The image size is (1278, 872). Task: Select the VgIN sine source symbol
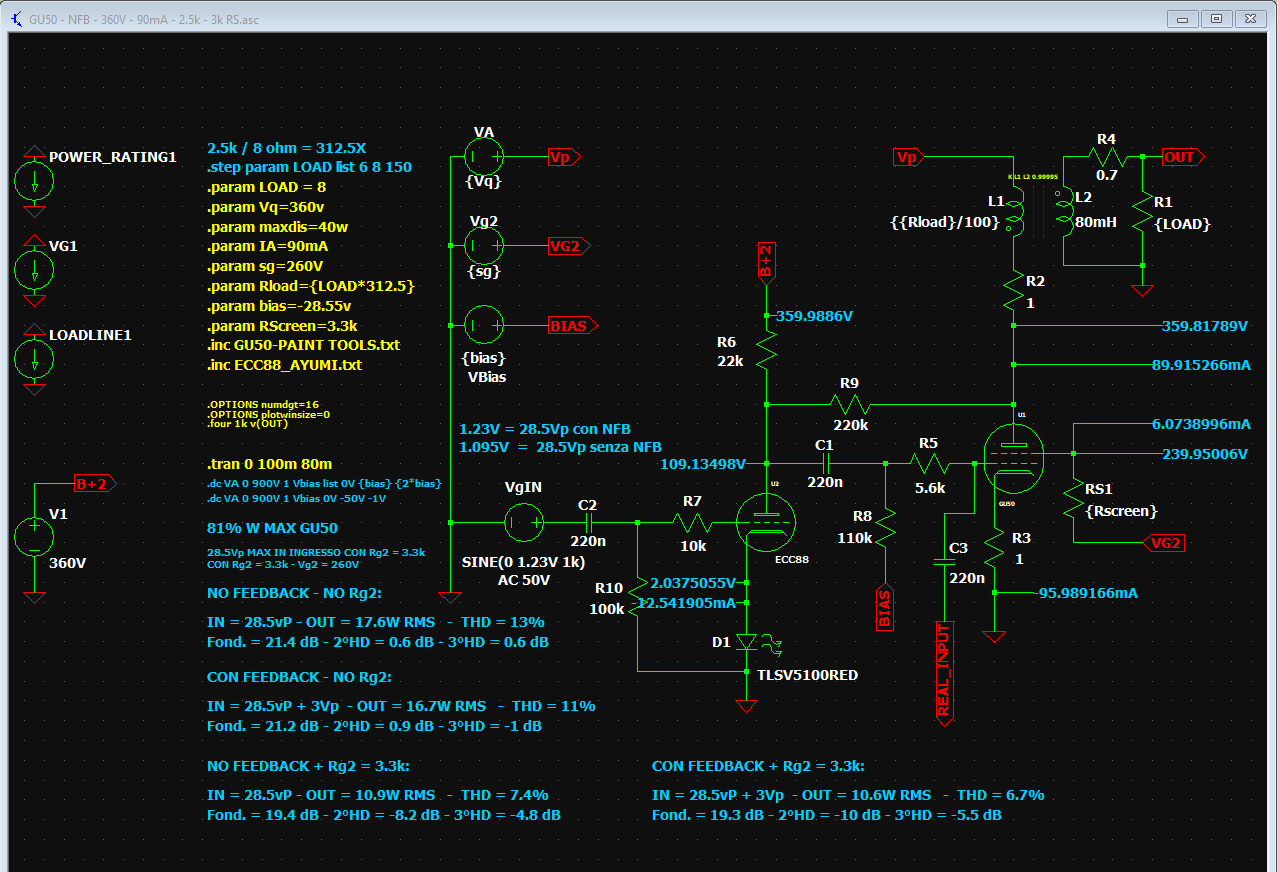[x=522, y=522]
